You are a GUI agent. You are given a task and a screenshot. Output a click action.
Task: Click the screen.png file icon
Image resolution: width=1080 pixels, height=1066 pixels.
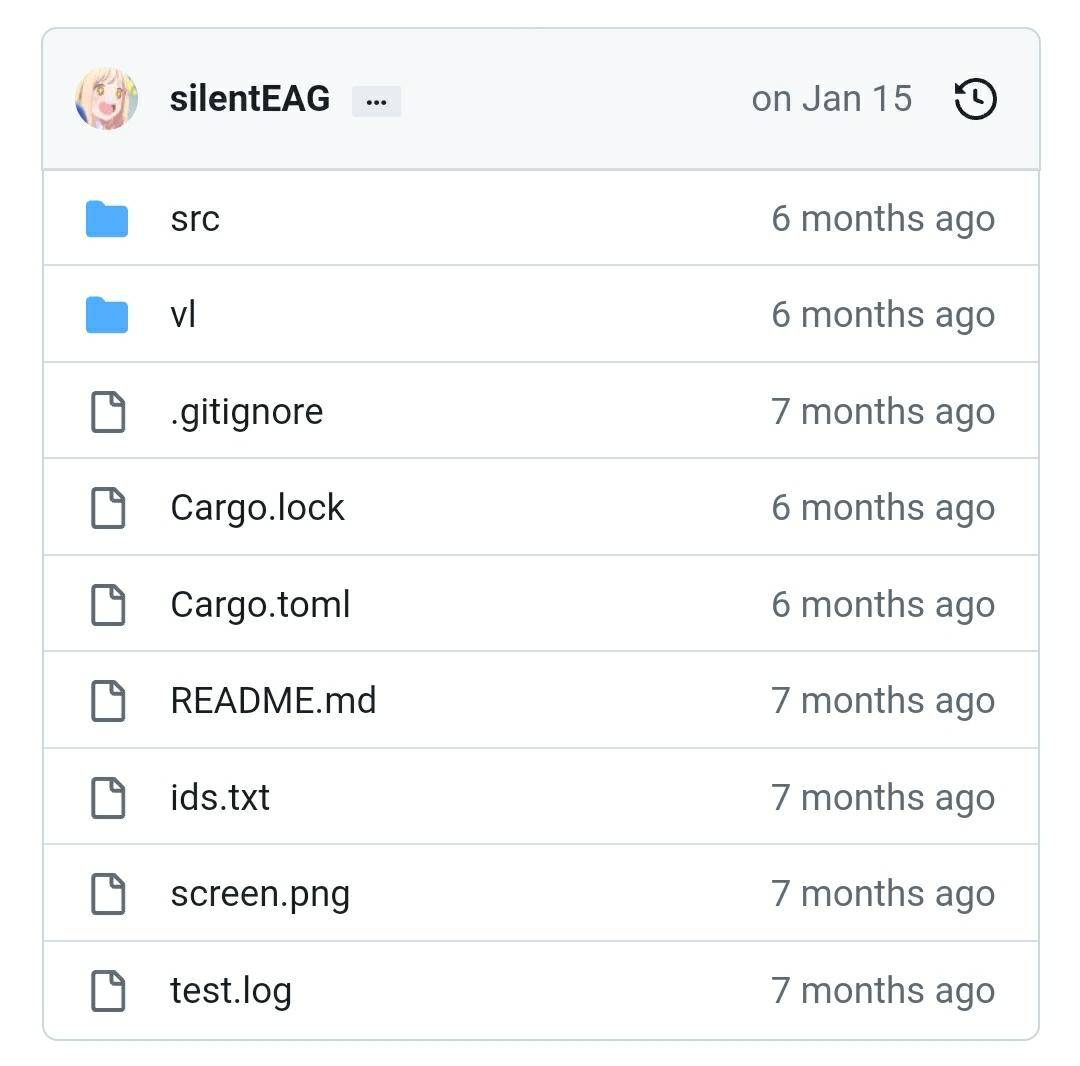pyautogui.click(x=108, y=894)
